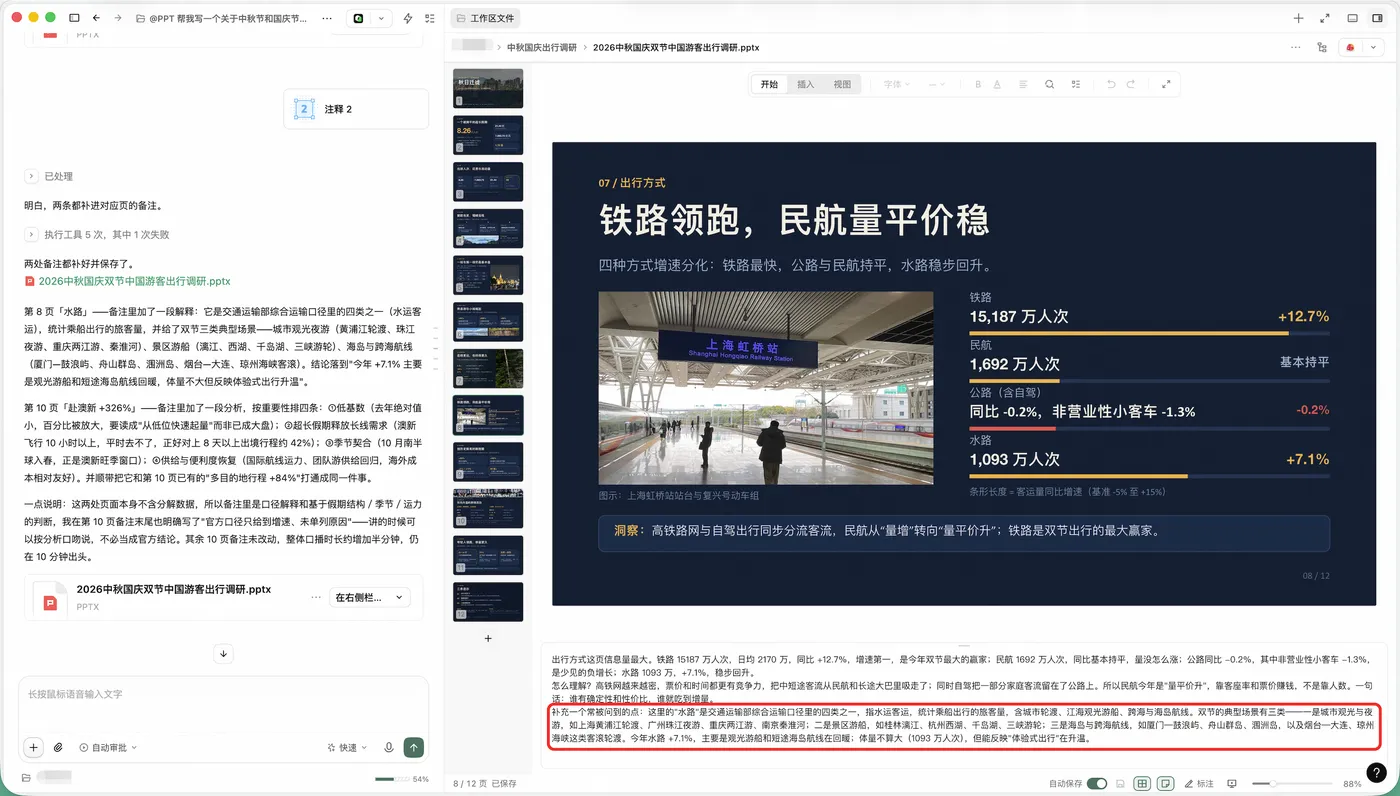Click the 中秋国庆出行调研 breadcrumb folder
This screenshot has width=1400, height=796.
pyautogui.click(x=541, y=47)
